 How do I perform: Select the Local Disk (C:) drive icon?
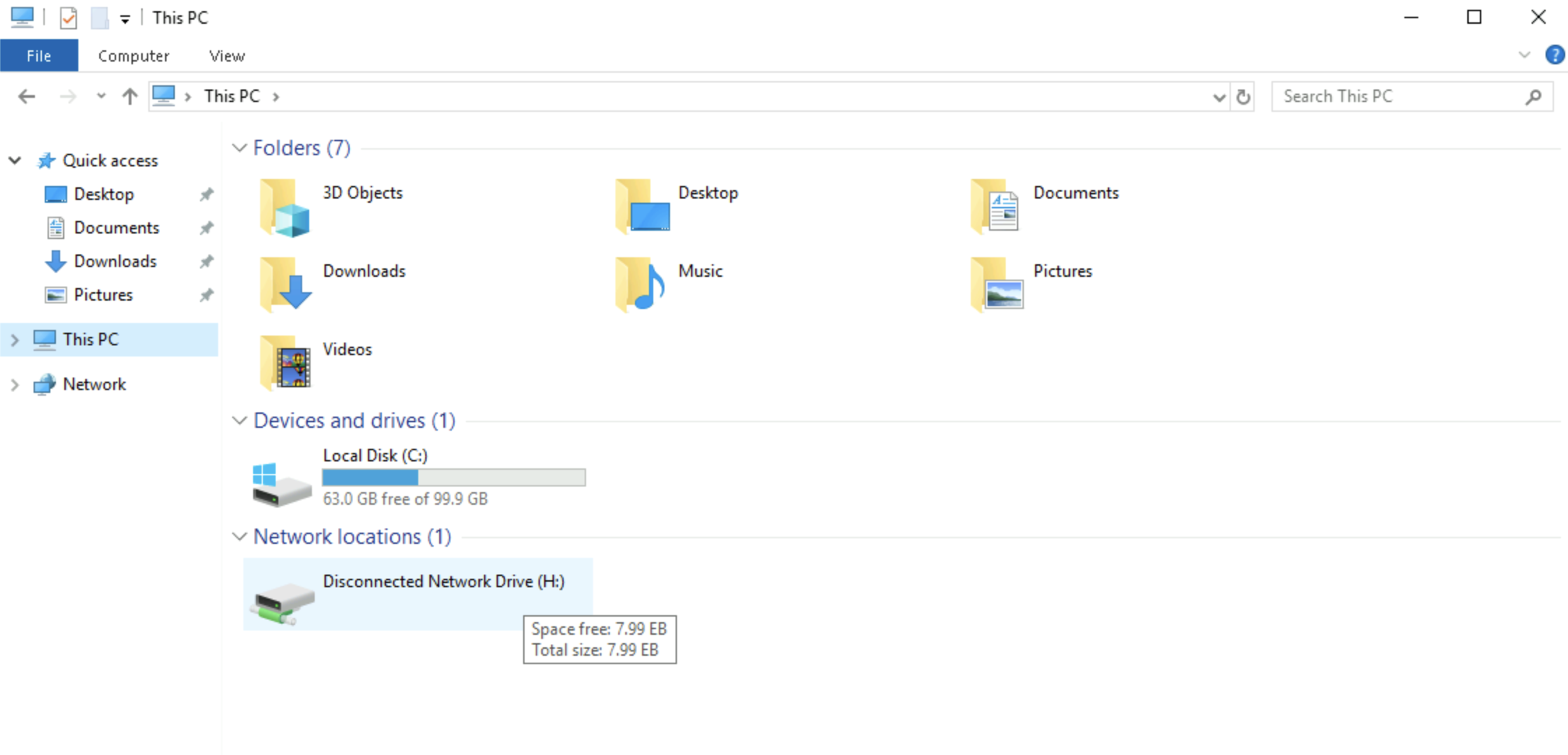point(281,483)
